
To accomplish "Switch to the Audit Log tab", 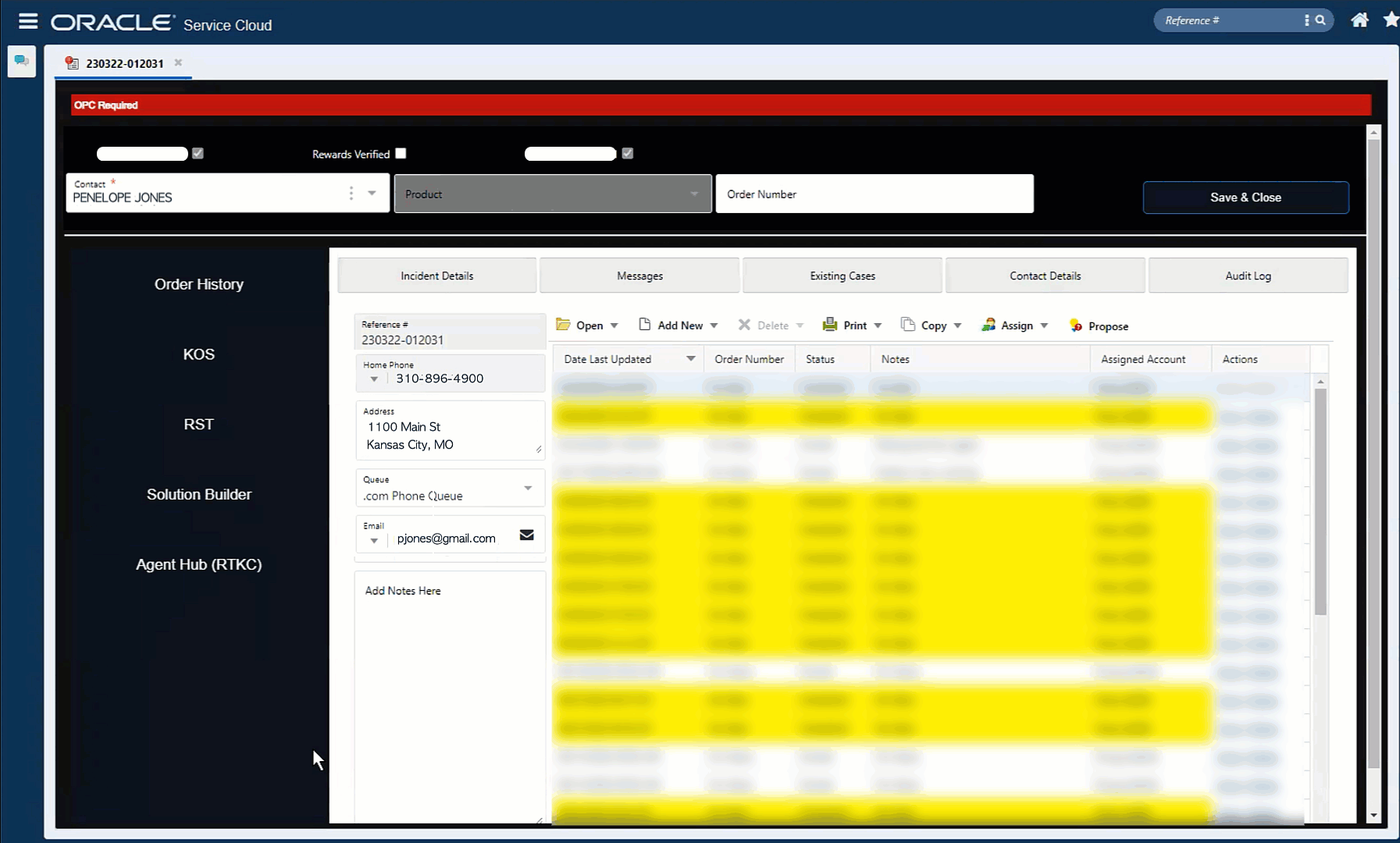I will [x=1249, y=276].
